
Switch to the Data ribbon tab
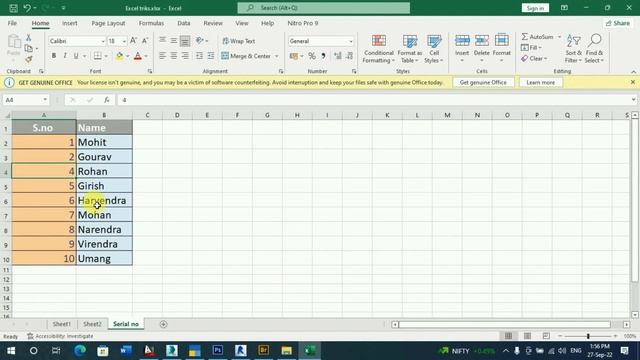click(x=184, y=23)
